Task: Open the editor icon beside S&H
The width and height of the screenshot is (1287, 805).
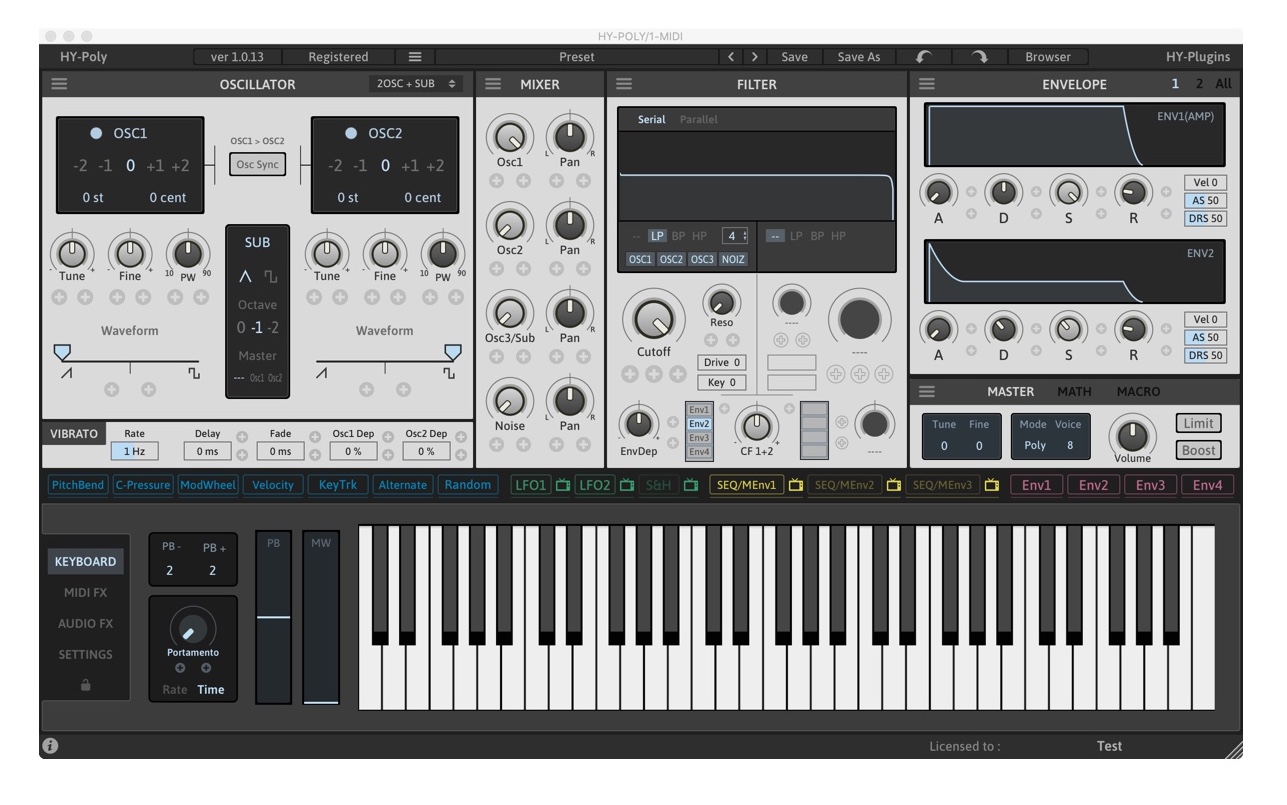Action: [691, 486]
